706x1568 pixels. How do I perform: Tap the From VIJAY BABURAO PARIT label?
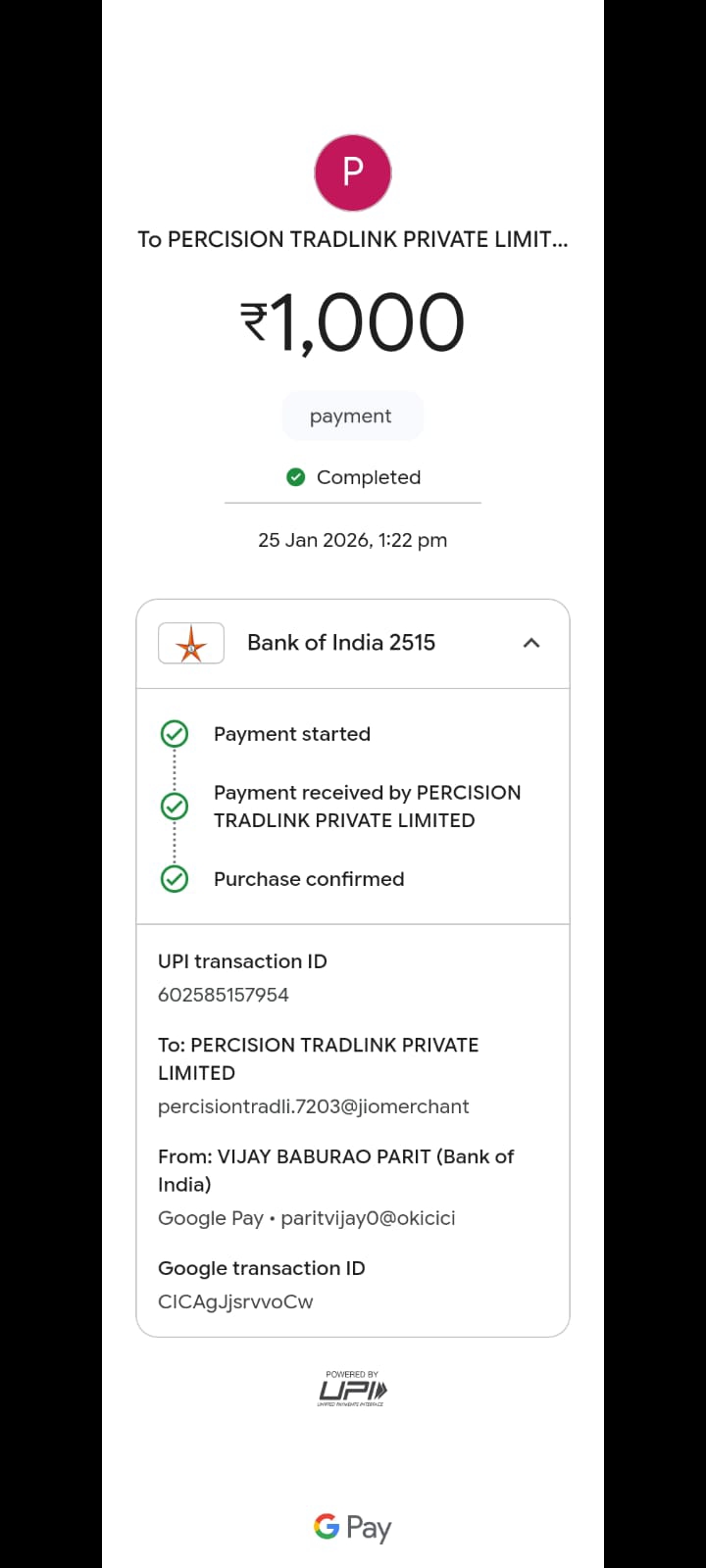335,1170
